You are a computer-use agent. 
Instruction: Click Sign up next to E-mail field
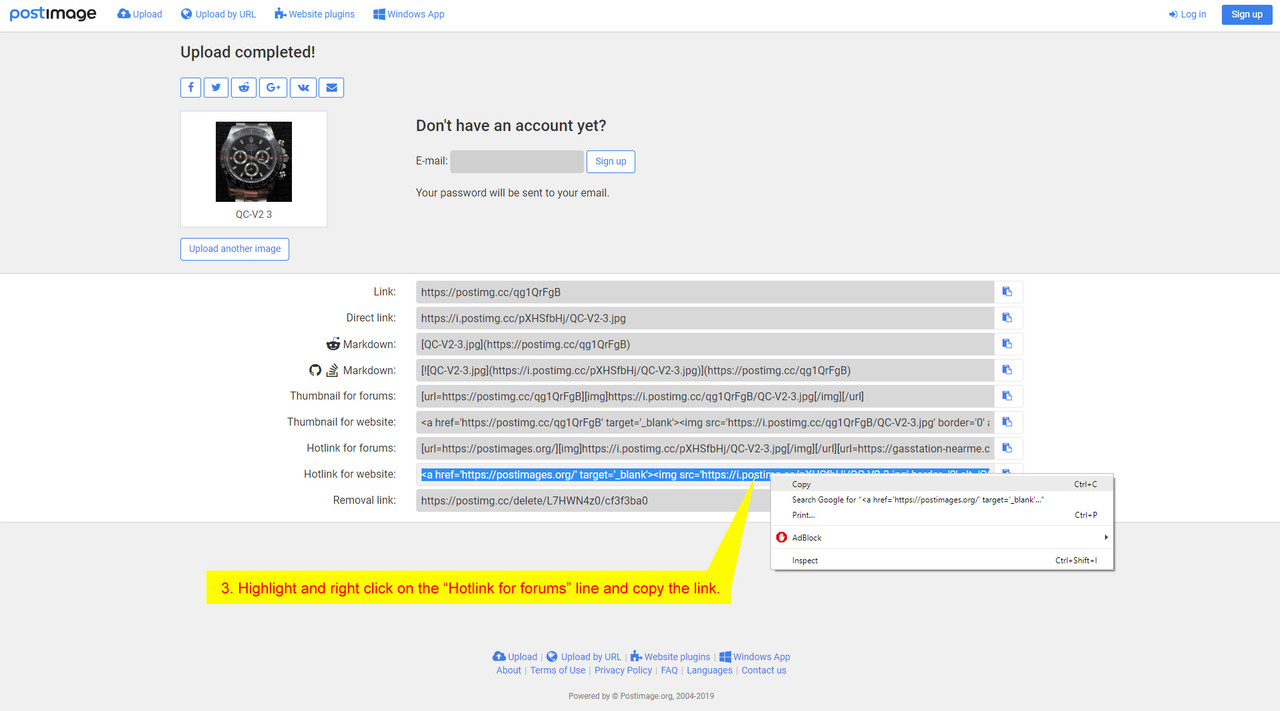611,161
